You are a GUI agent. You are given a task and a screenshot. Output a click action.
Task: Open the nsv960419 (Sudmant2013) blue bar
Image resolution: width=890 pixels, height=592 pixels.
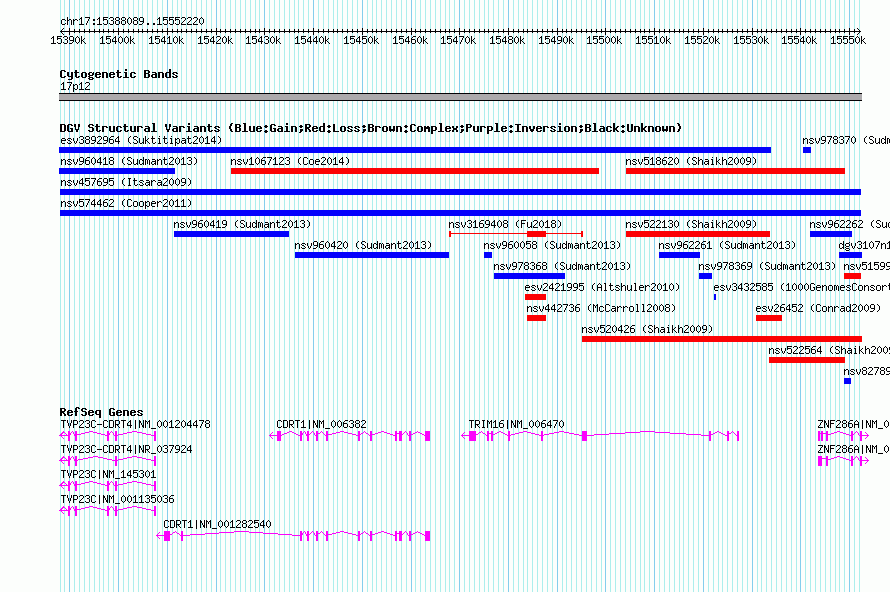pos(232,234)
